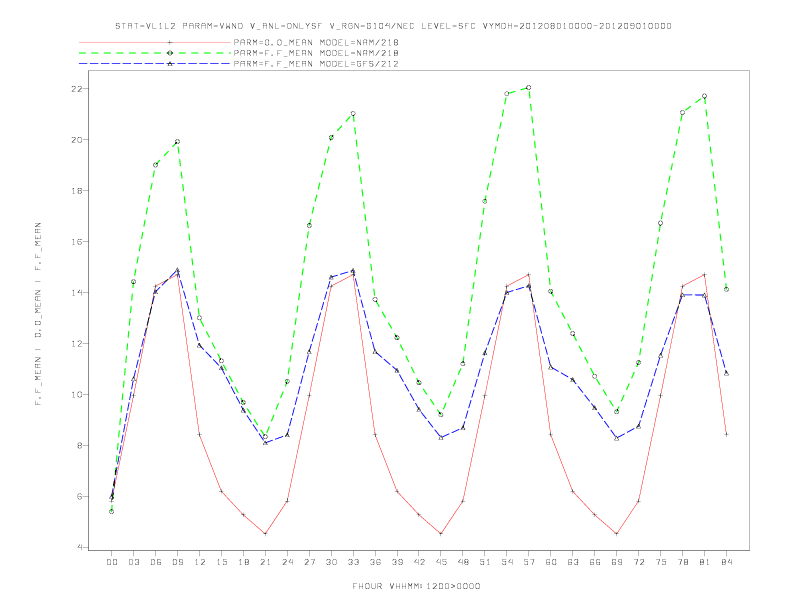This screenshot has width=792, height=612.
Task: Click the vertical y-axis label F.F_MEAN | O.O_MEAN
Action: [38, 314]
